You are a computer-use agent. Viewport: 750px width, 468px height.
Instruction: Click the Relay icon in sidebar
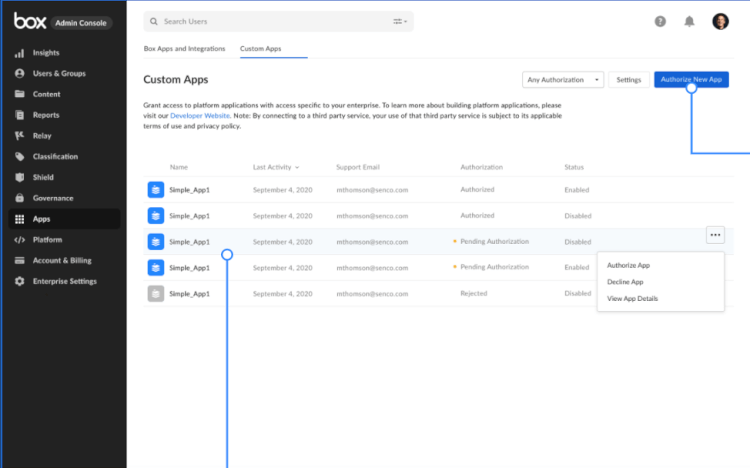[x=19, y=136]
